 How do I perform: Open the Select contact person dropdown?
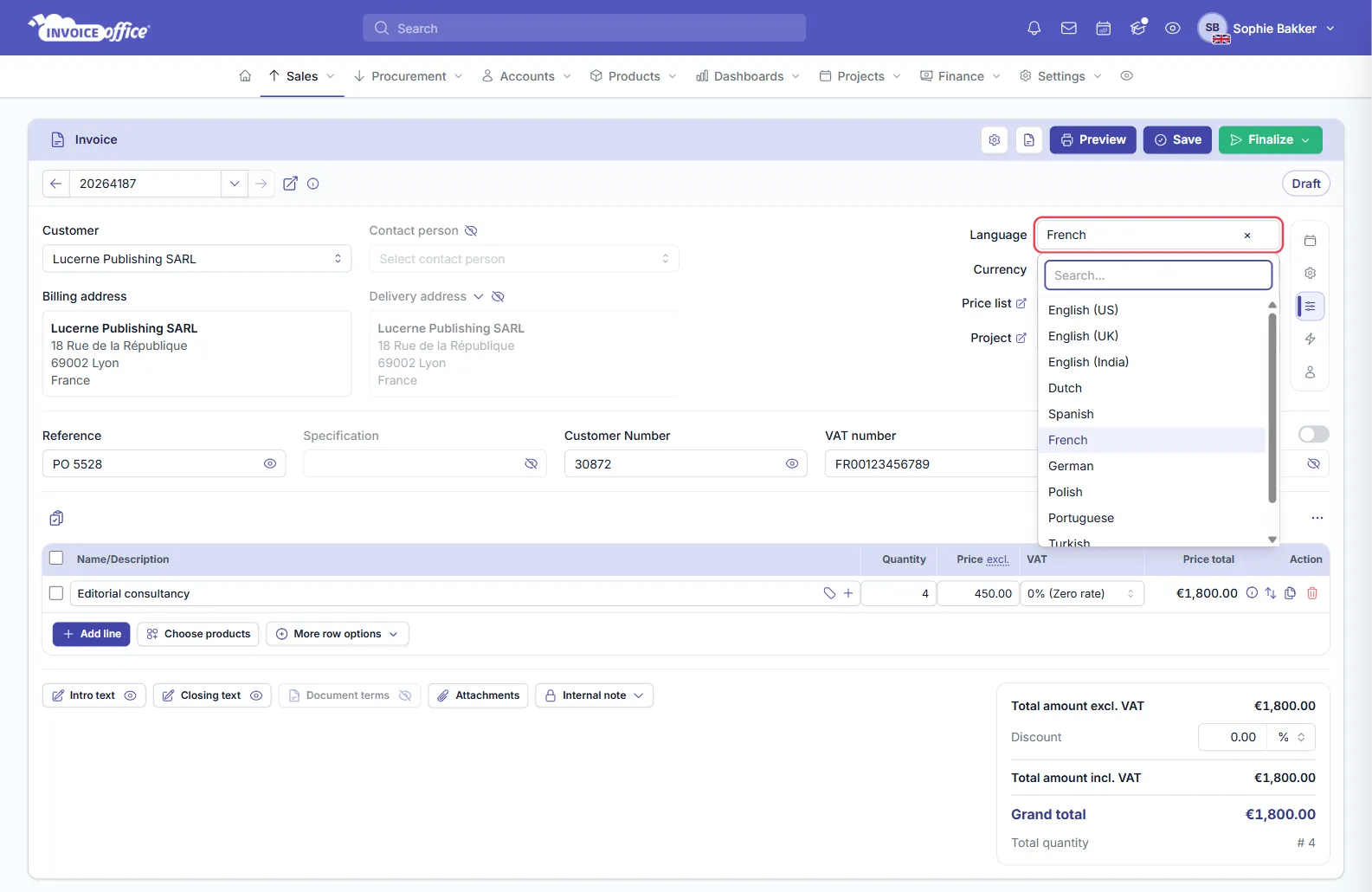tap(524, 259)
